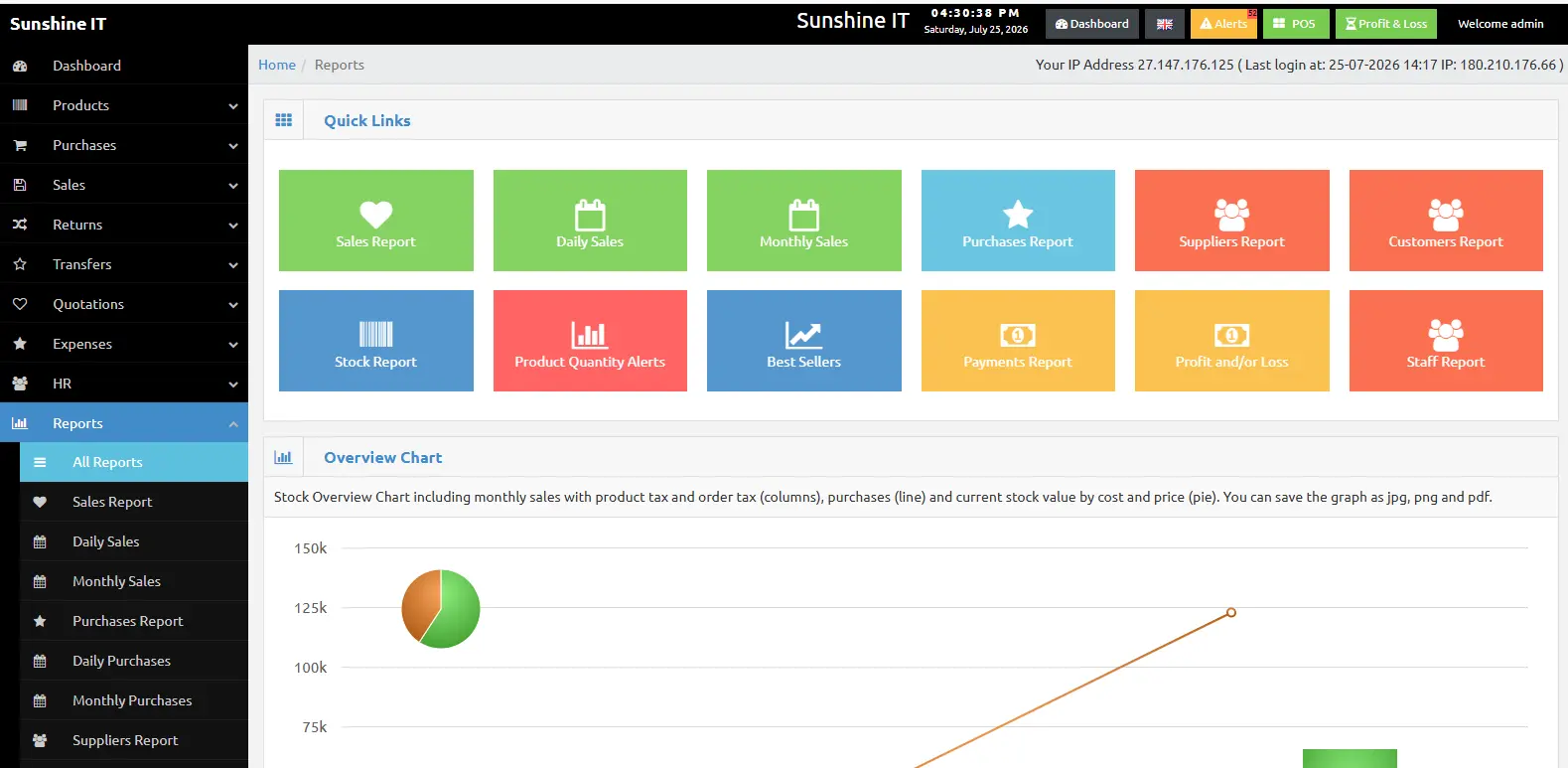The height and width of the screenshot is (768, 1568).
Task: Open the Dashboard button in top bar
Action: 1091,24
